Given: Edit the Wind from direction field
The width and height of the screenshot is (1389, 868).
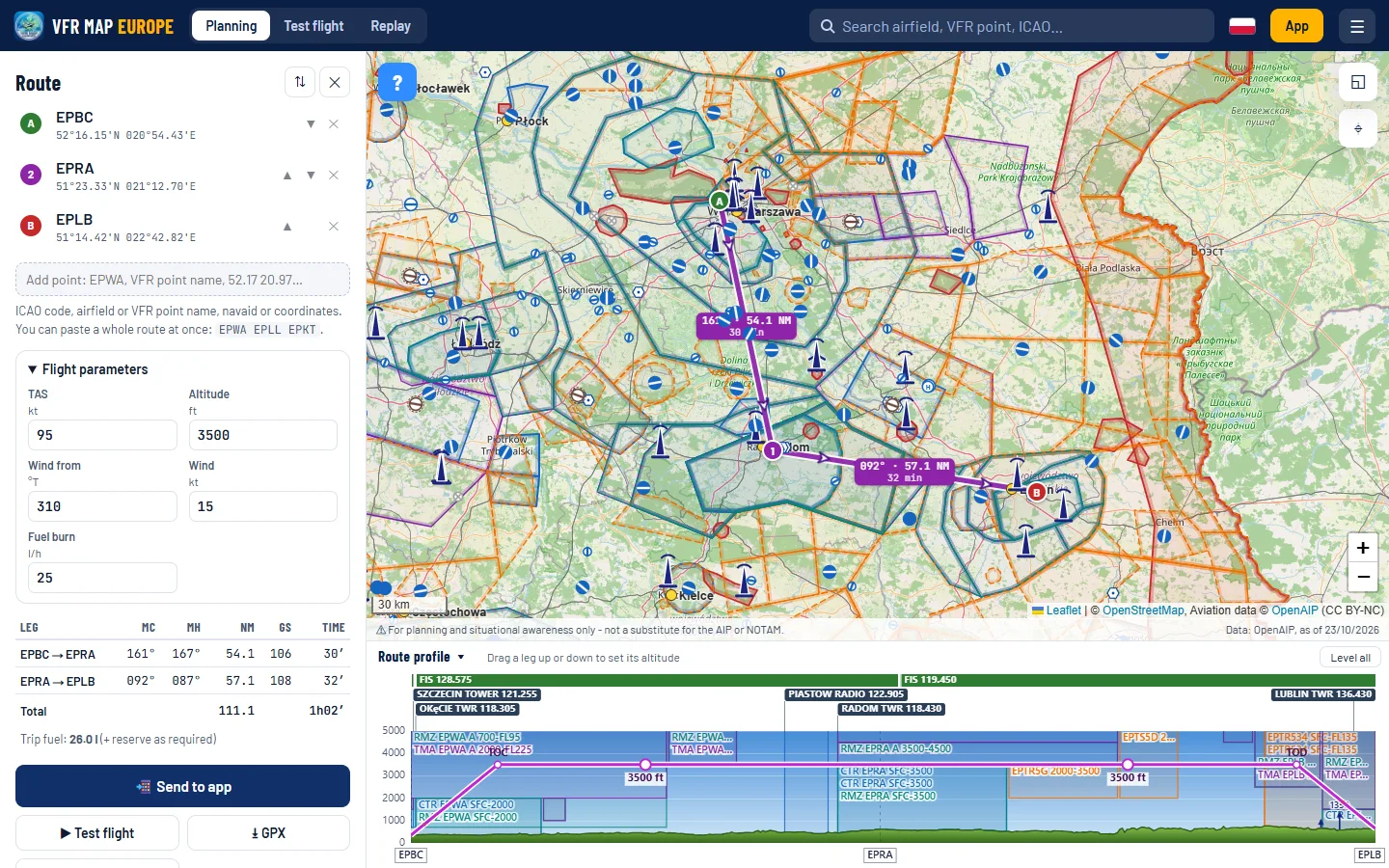Looking at the screenshot, I should [x=102, y=506].
